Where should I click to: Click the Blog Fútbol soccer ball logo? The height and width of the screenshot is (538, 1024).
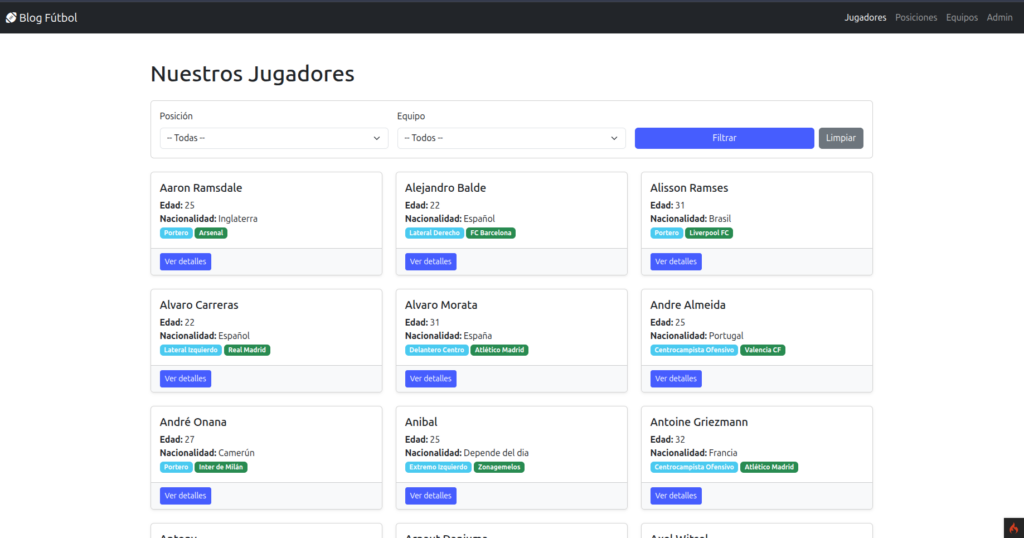point(11,17)
